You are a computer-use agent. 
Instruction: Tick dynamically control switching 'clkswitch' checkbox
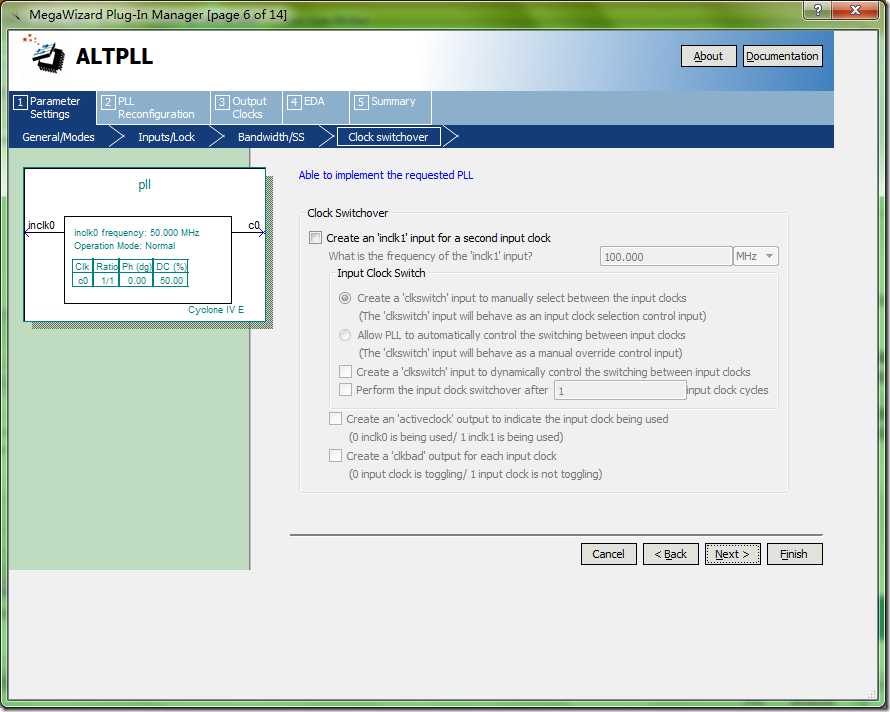pos(345,372)
